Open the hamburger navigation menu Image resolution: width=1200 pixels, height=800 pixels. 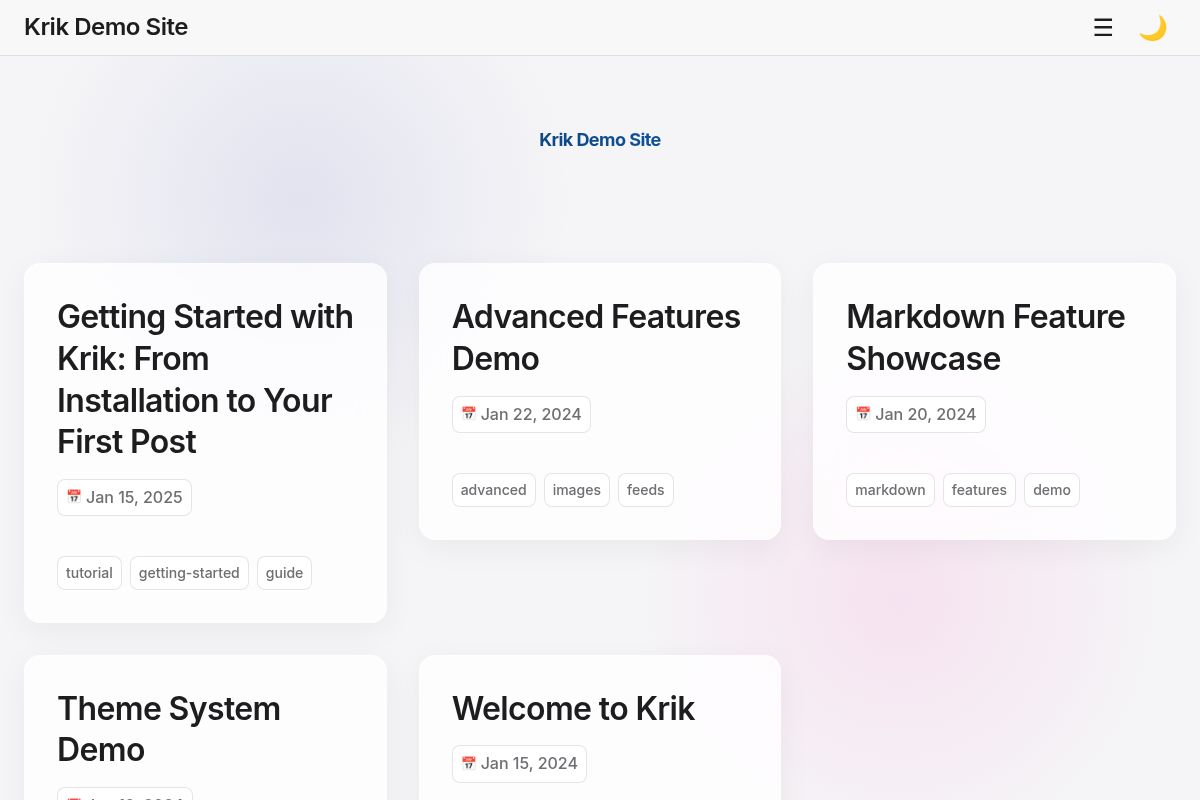(x=1103, y=28)
